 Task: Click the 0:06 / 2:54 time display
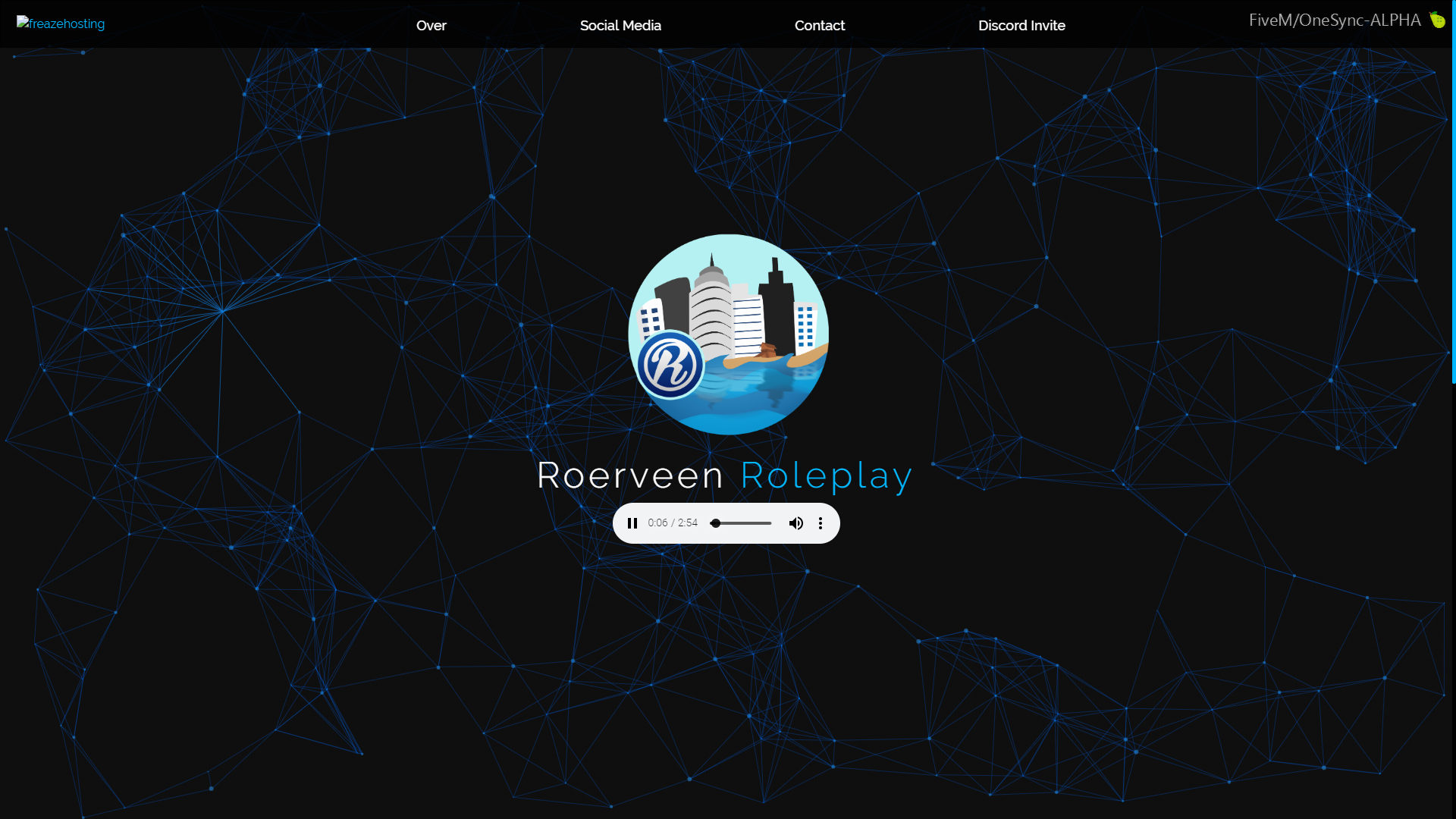coord(673,523)
